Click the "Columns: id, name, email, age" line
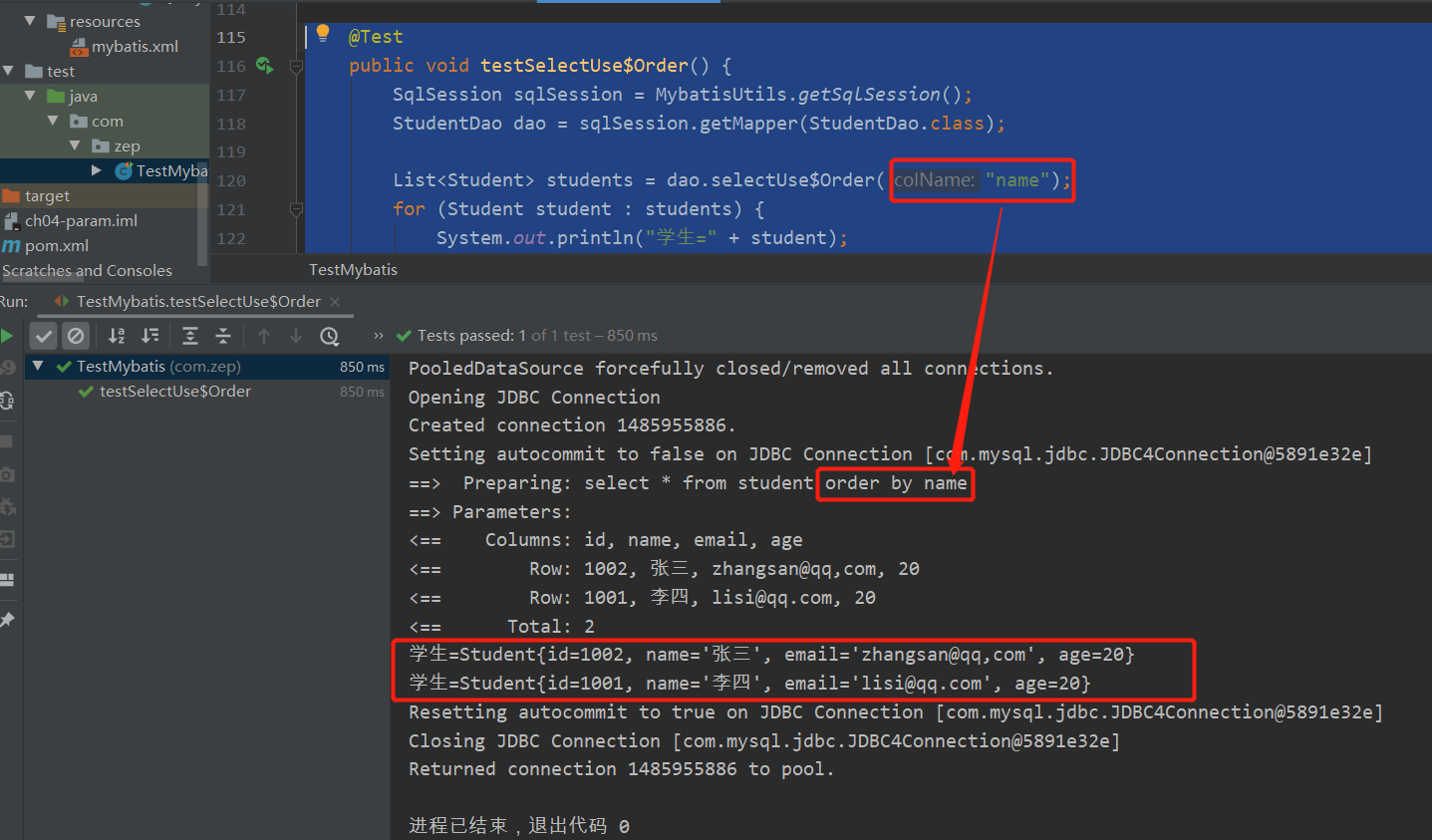 644,539
